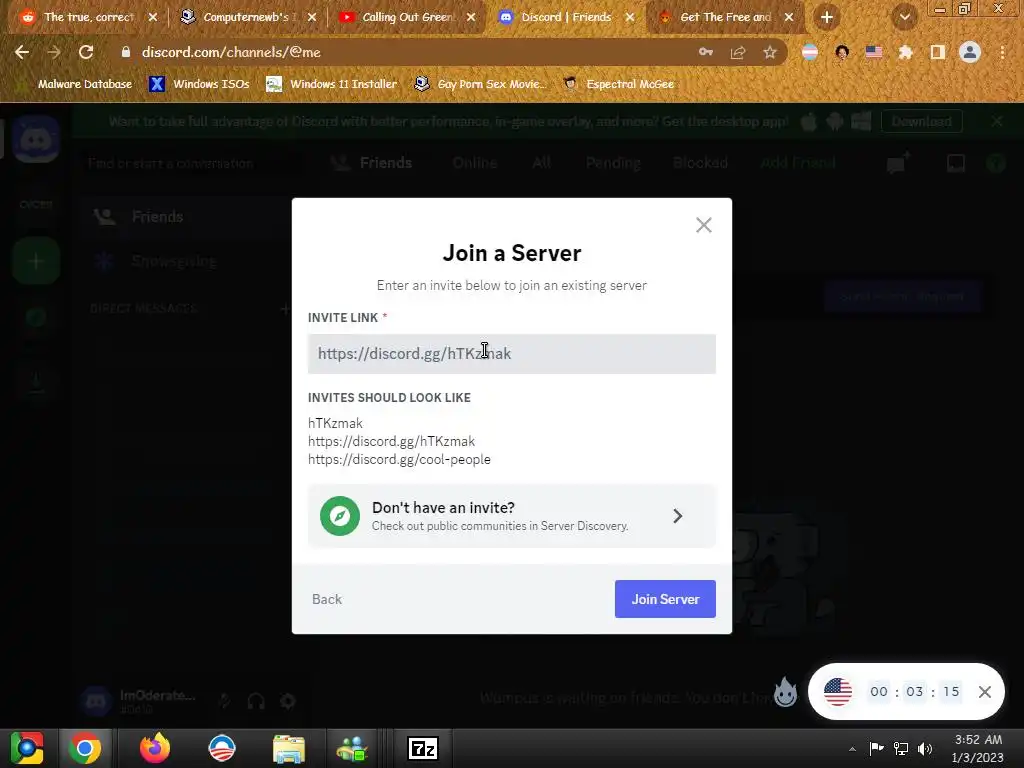Open the saved passwords key icon
Screen dimensions: 1024x768
(706, 52)
